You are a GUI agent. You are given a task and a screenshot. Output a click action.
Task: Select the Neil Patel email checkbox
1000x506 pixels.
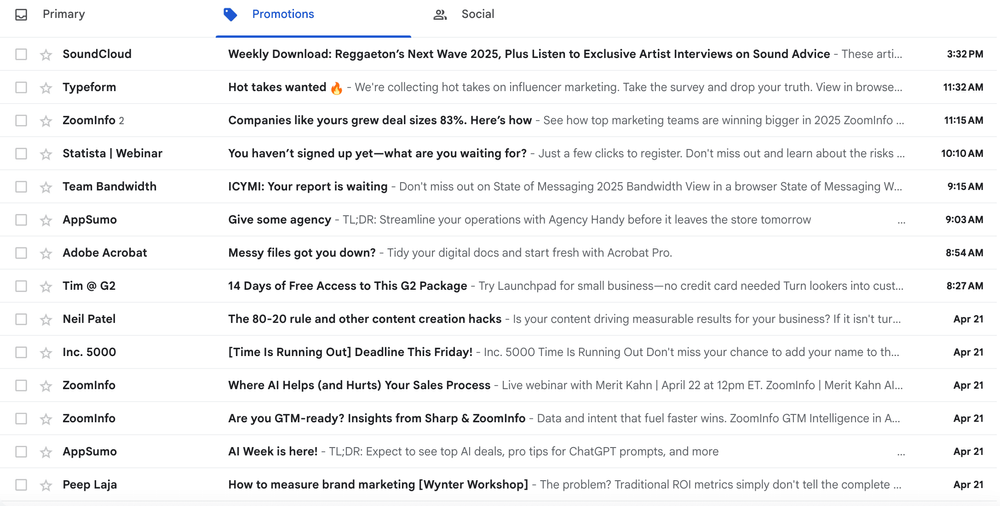point(21,320)
